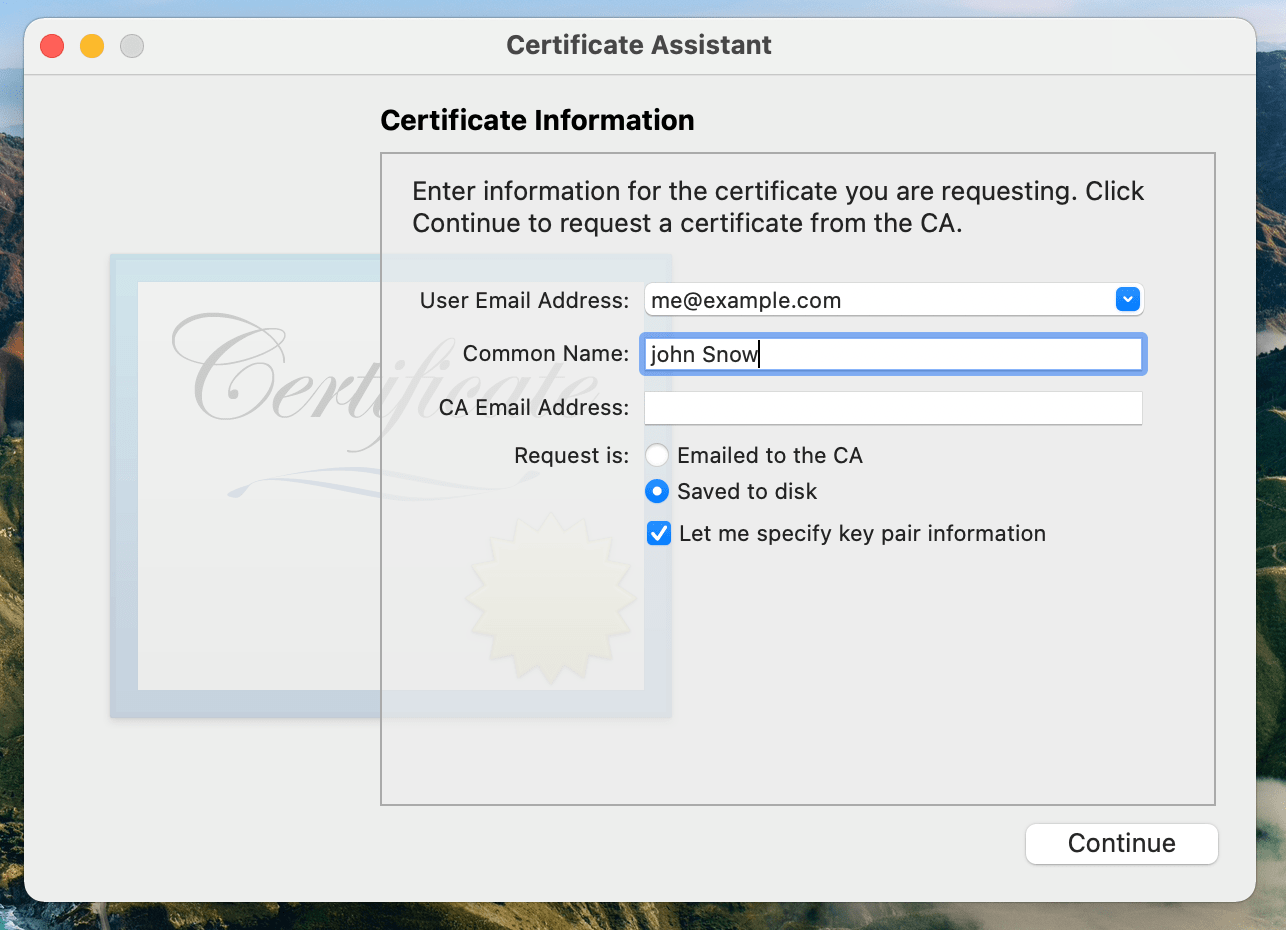Click the instruction text about requesting a certificate
This screenshot has height=930, width=1286.
[778, 207]
